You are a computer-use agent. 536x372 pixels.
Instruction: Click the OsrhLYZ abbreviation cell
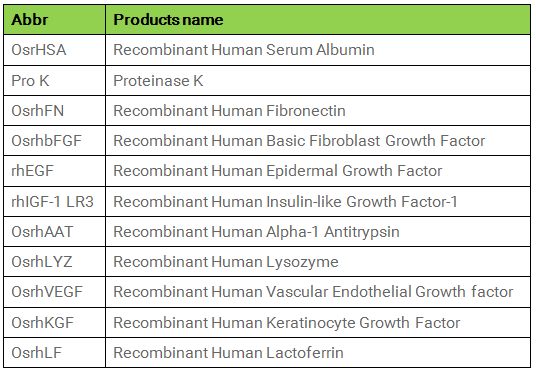point(55,262)
